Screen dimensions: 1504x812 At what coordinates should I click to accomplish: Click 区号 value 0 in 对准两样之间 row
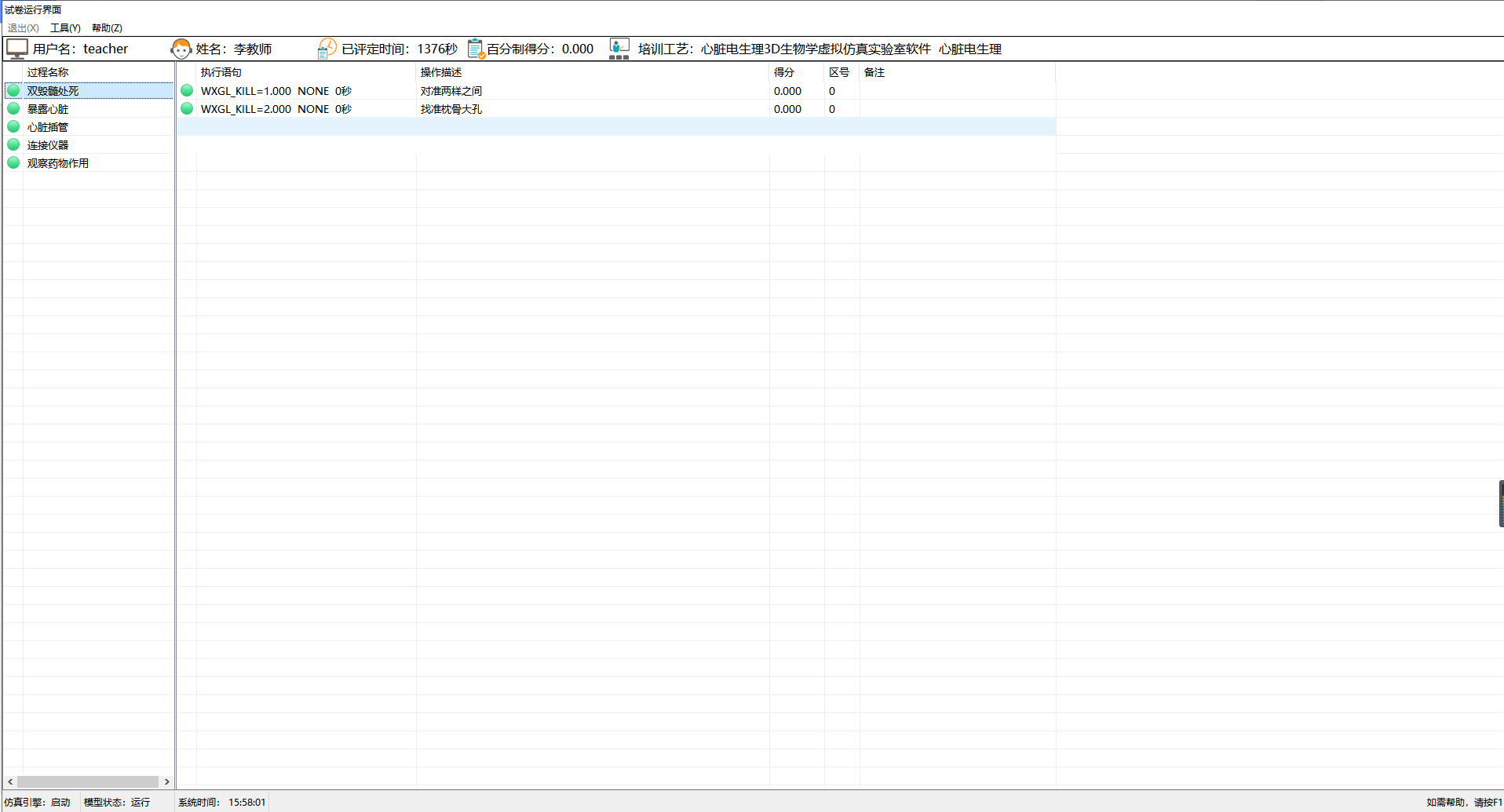pyautogui.click(x=832, y=91)
